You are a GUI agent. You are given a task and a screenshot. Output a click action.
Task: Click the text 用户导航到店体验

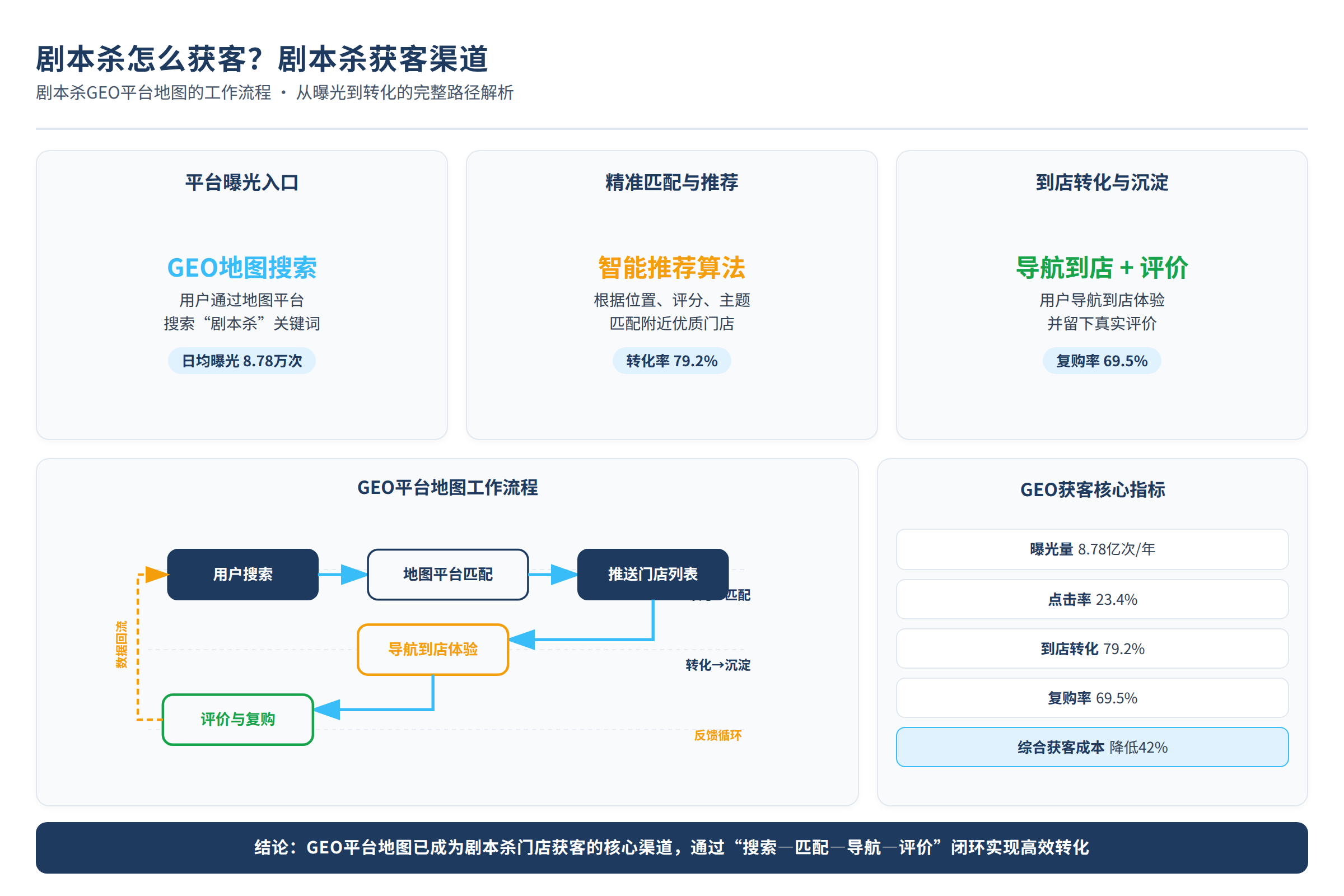[x=1102, y=300]
